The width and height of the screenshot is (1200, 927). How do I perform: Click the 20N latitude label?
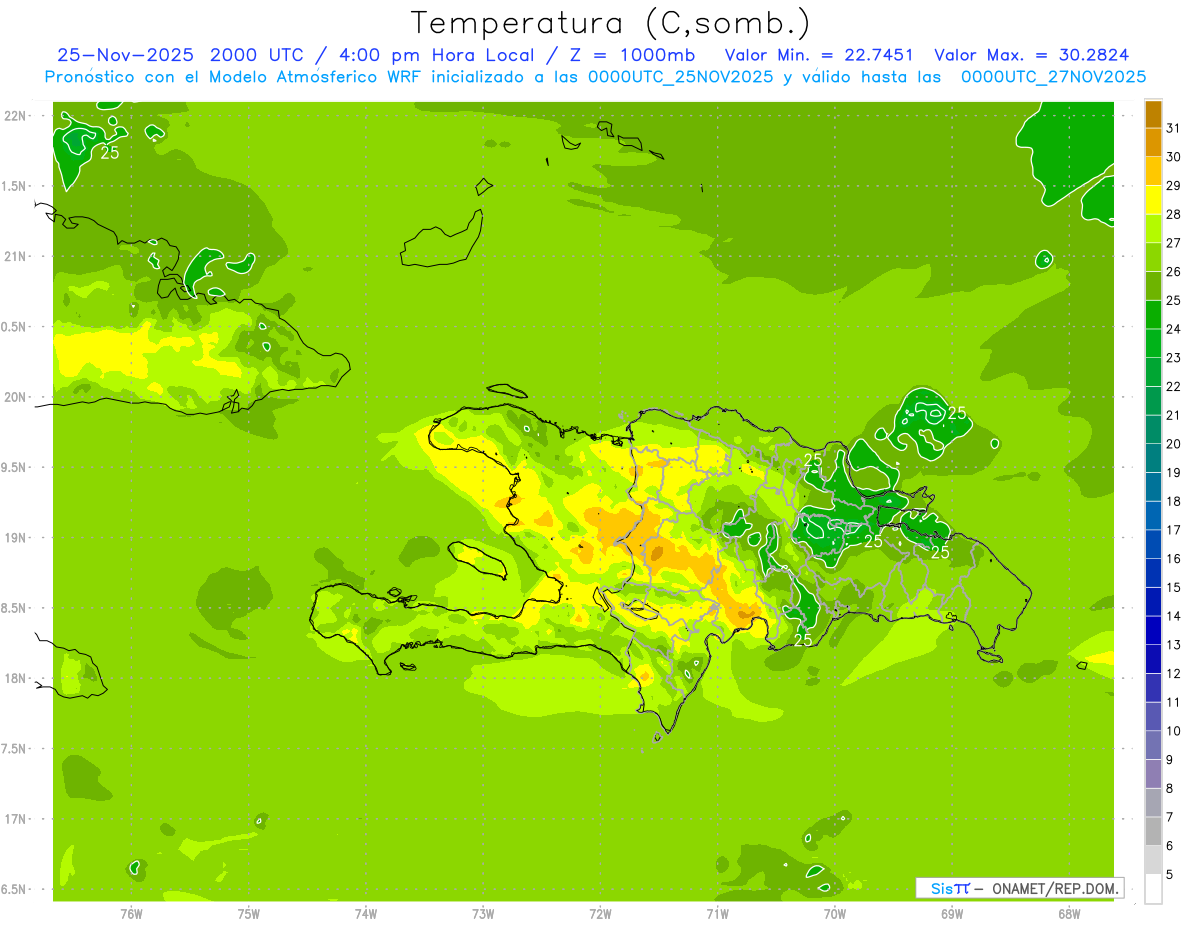click(x=17, y=398)
